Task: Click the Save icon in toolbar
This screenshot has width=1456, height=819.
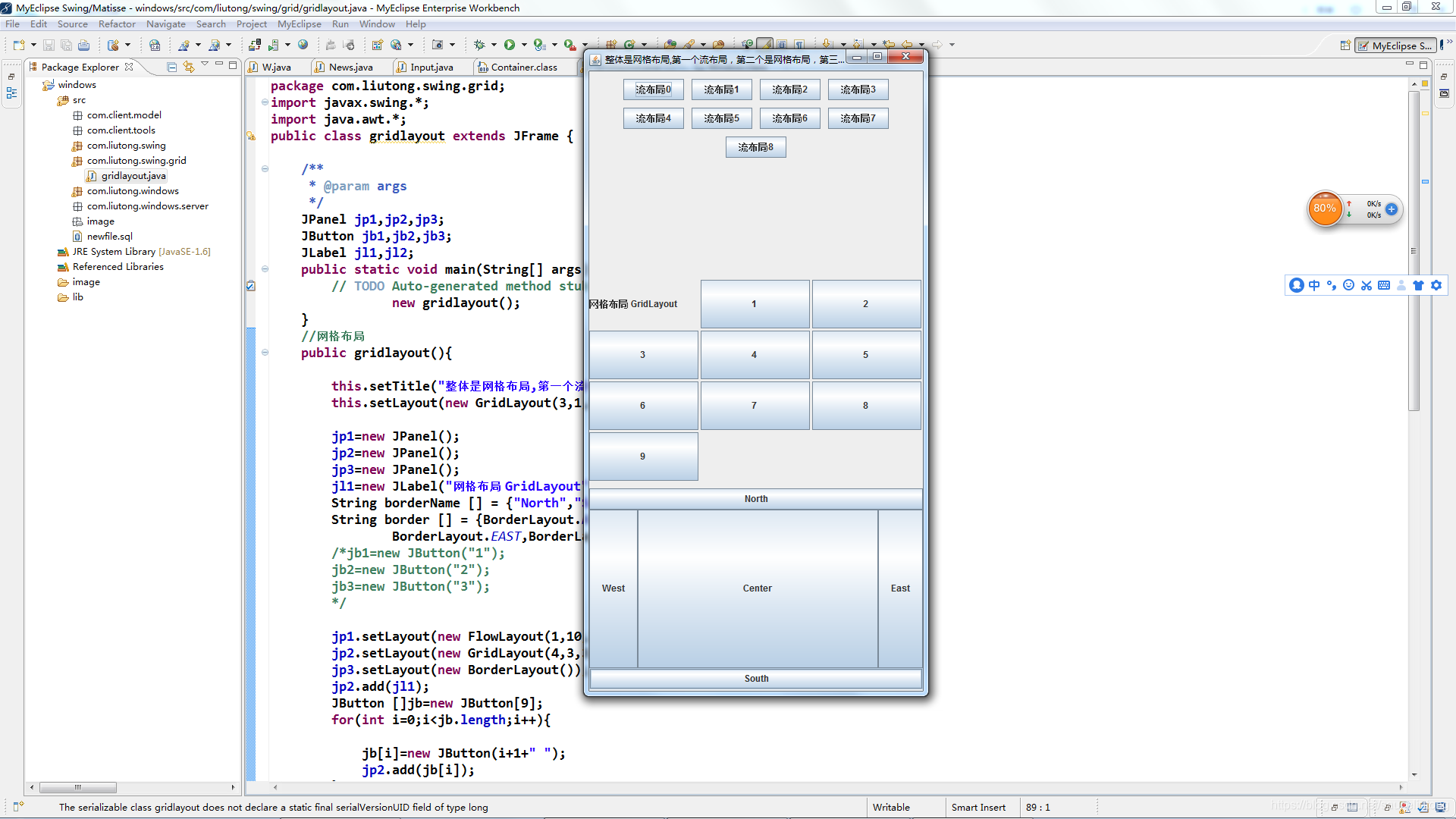Action: click(49, 45)
